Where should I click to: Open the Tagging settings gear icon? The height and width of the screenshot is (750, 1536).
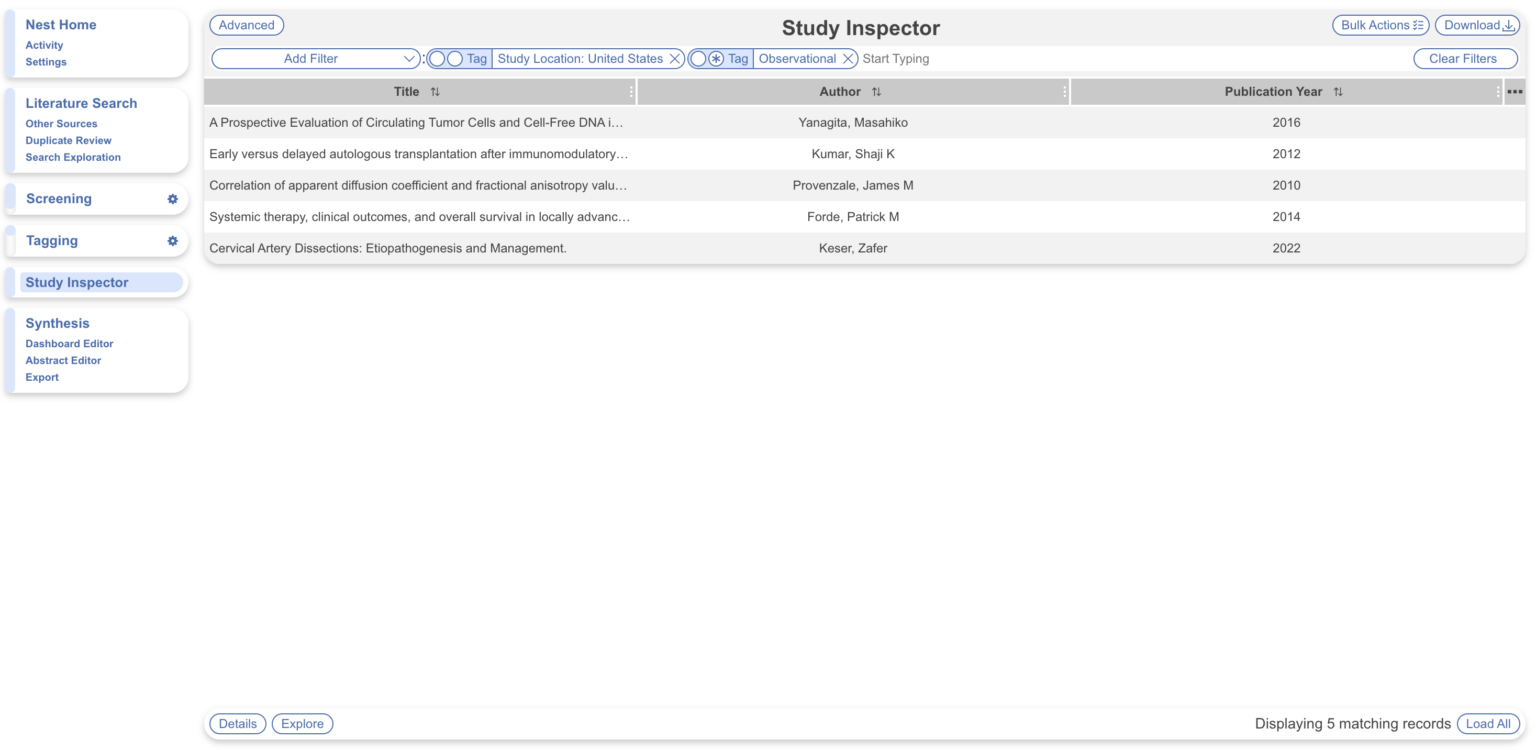point(171,241)
